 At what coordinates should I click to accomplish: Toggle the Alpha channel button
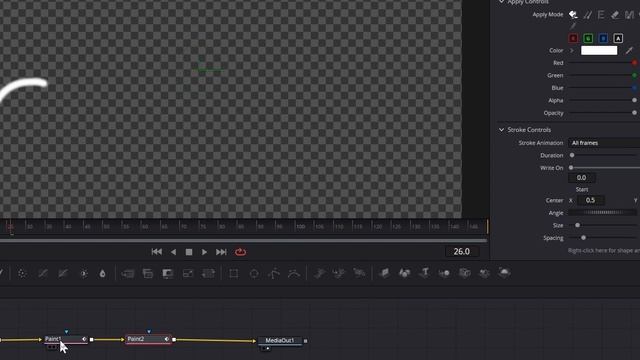tap(618, 38)
